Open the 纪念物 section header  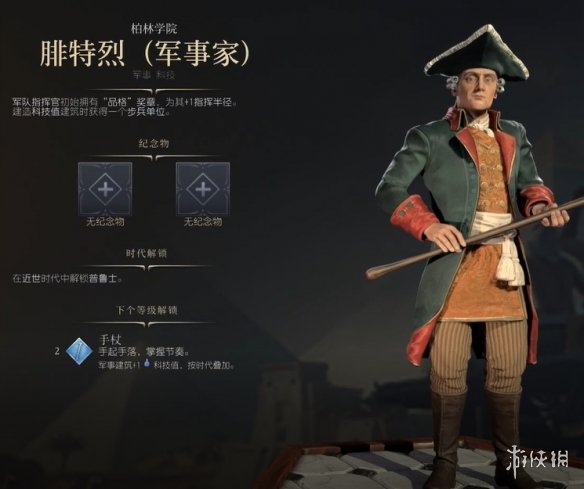(154, 143)
